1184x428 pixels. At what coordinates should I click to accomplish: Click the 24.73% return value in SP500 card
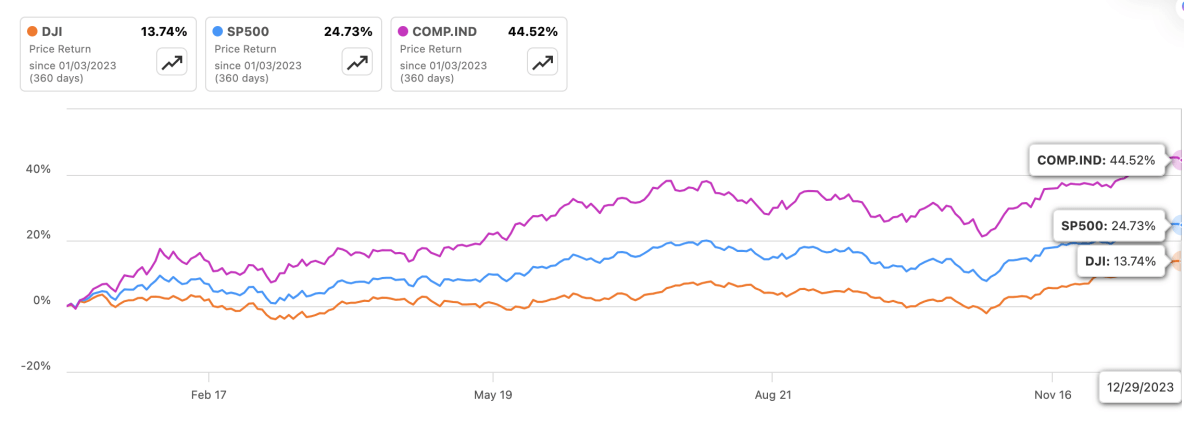click(348, 32)
